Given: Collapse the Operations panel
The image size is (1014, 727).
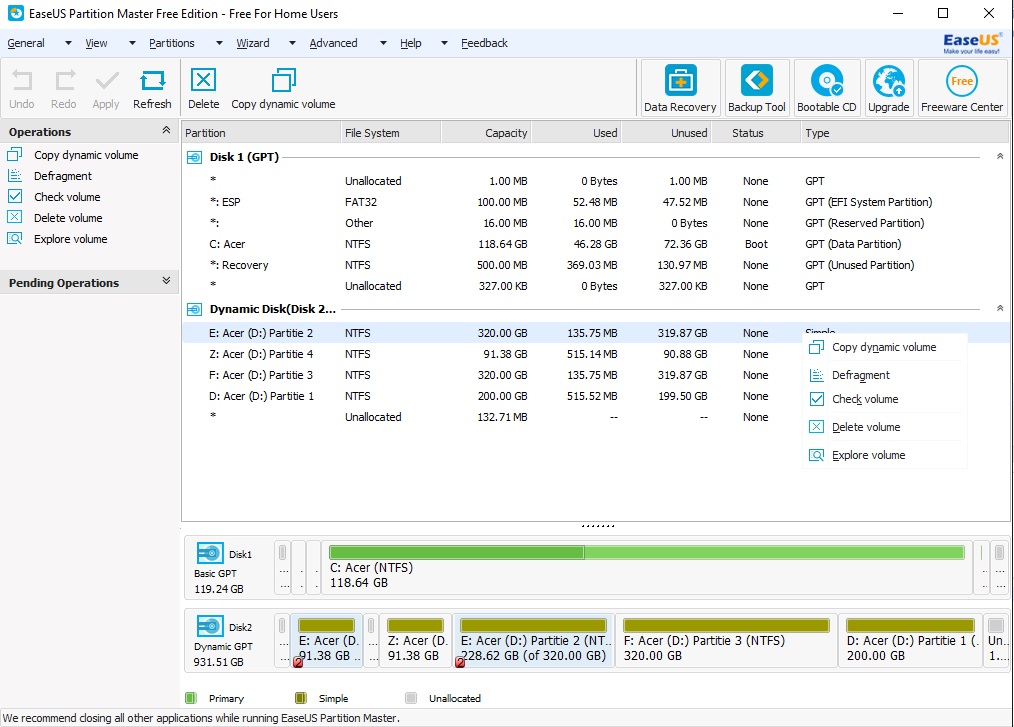Looking at the screenshot, I should coord(166,130).
